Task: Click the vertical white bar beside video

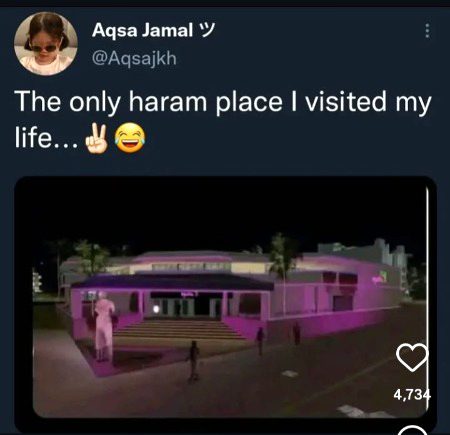Action: [427, 267]
